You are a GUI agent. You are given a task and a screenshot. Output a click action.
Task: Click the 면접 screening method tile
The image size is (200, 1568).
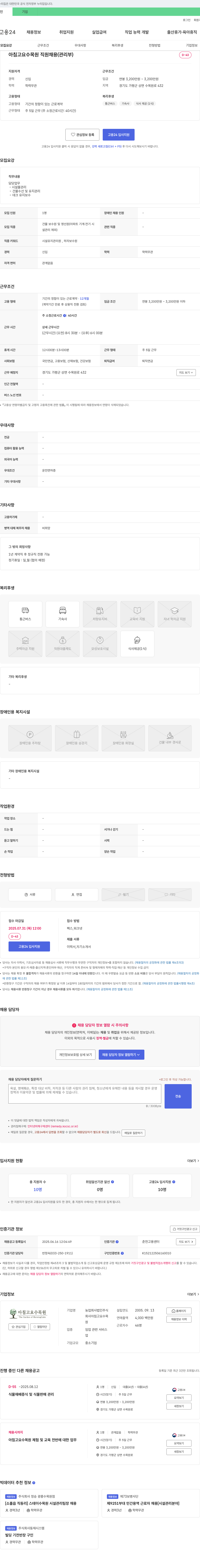coord(77,894)
